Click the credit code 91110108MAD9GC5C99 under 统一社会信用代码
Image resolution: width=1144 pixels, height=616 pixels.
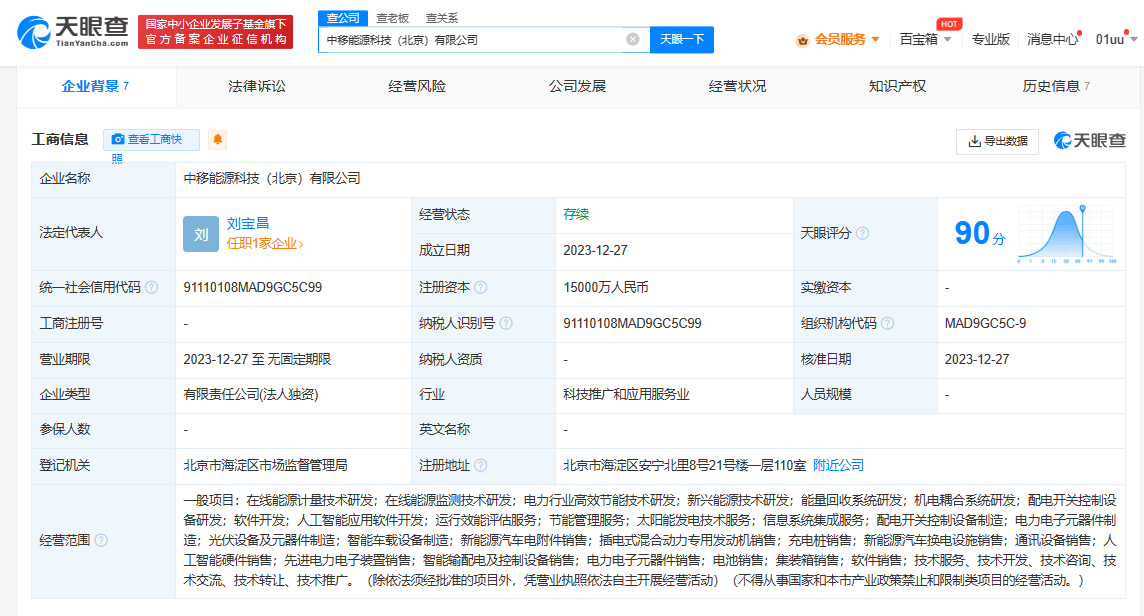point(252,288)
